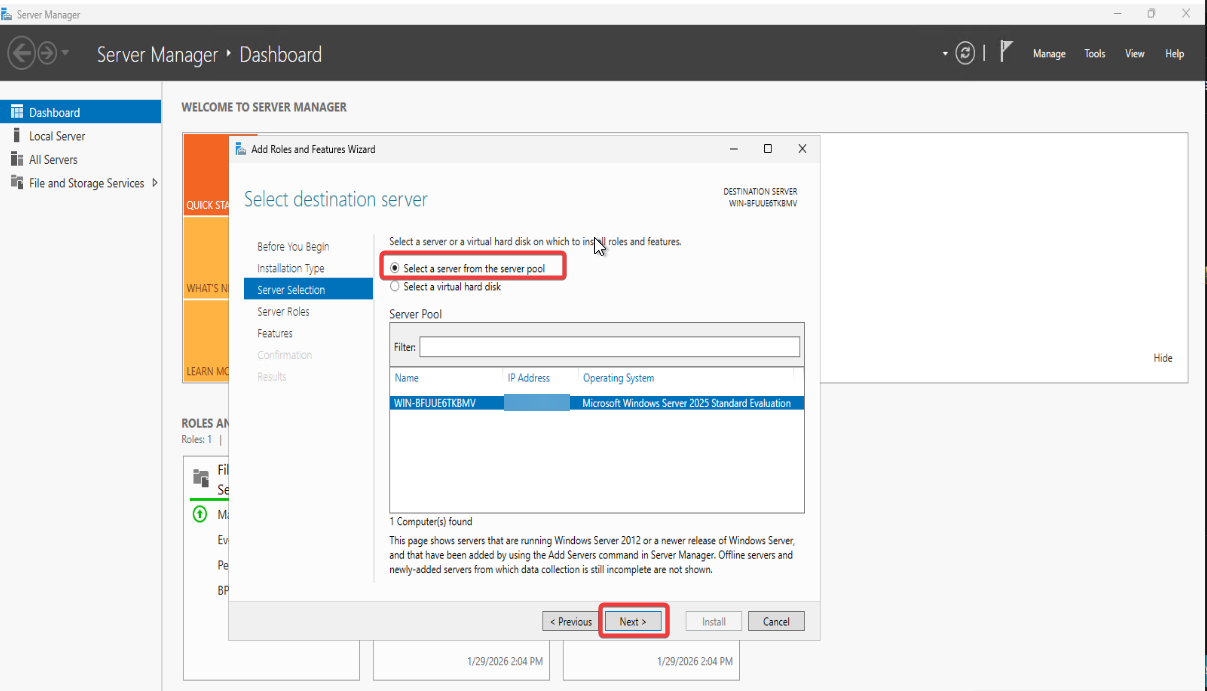
Task: Open navigation history dropdown arrow
Action: (x=66, y=53)
